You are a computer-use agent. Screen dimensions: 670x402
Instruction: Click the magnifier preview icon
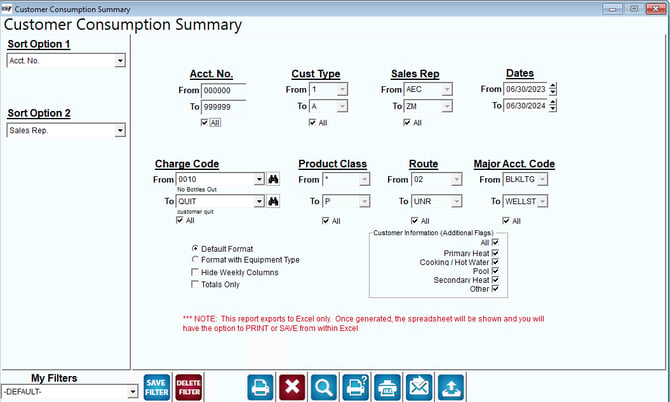click(x=324, y=387)
